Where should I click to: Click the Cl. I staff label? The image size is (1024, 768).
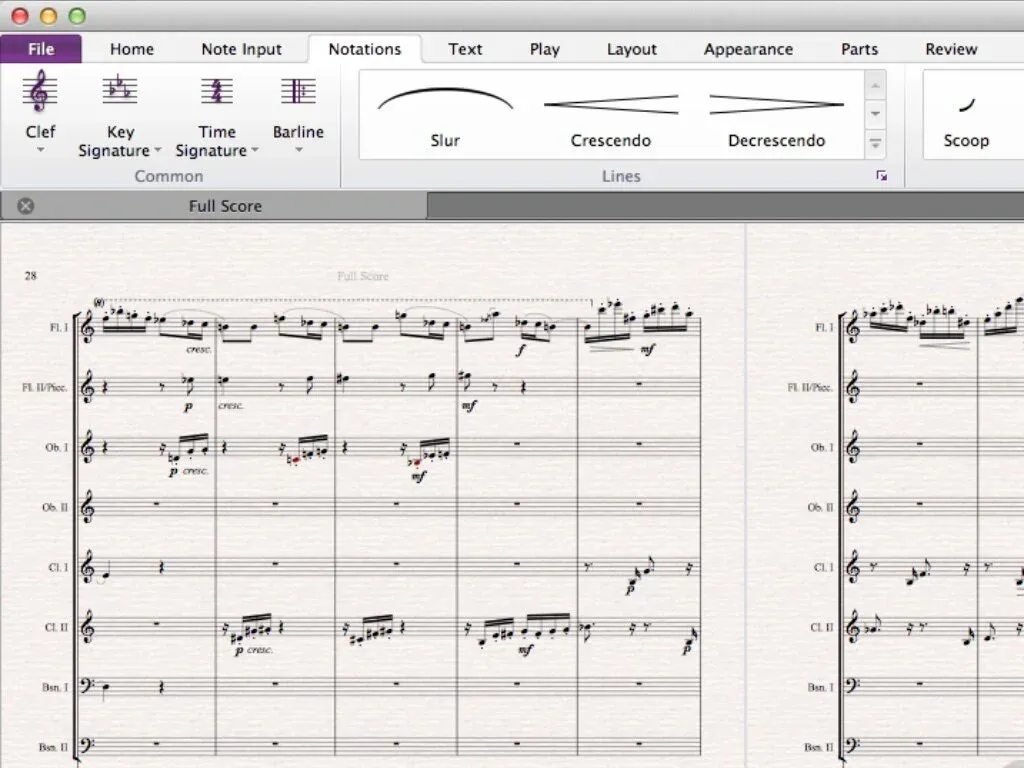58,568
